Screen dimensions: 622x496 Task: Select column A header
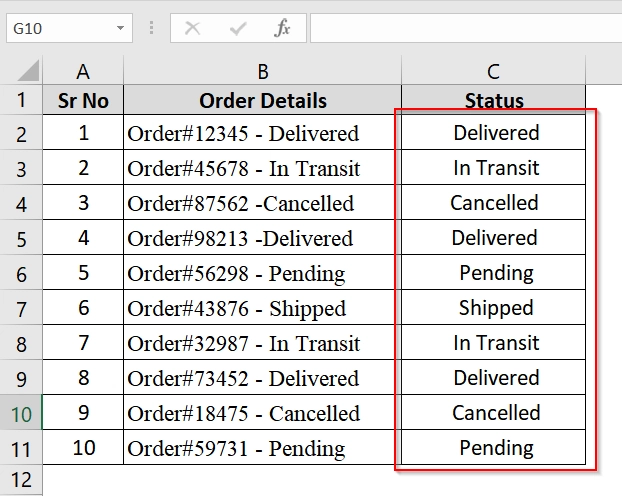(x=83, y=71)
